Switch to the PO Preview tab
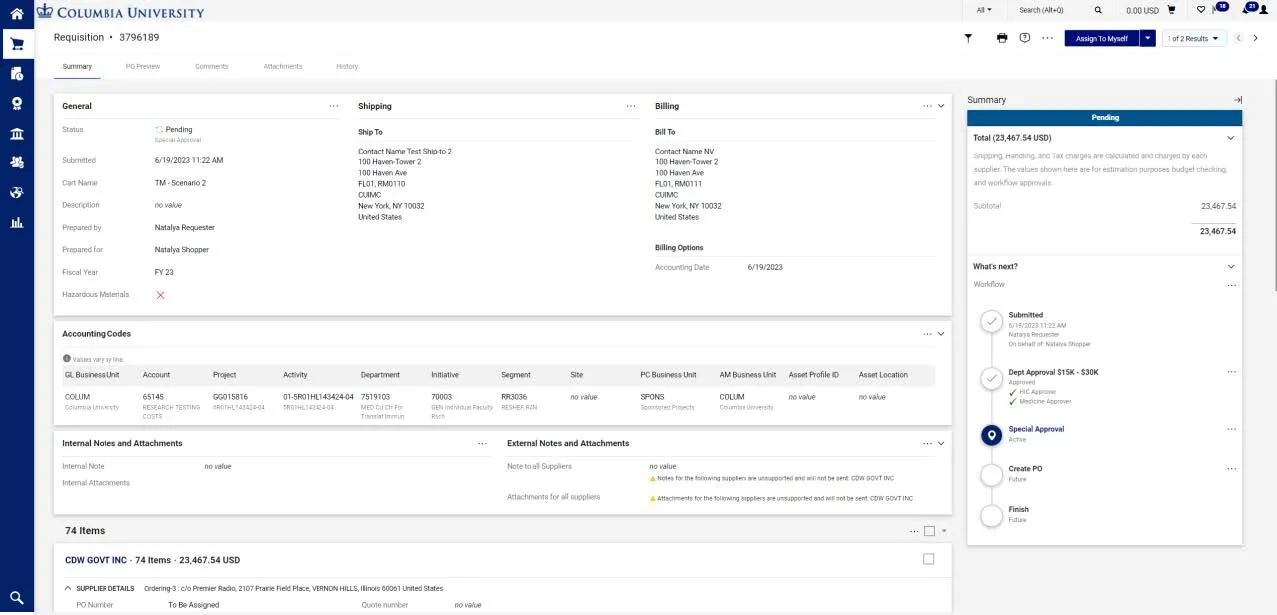Screen dimensions: 1277x615 (143, 66)
